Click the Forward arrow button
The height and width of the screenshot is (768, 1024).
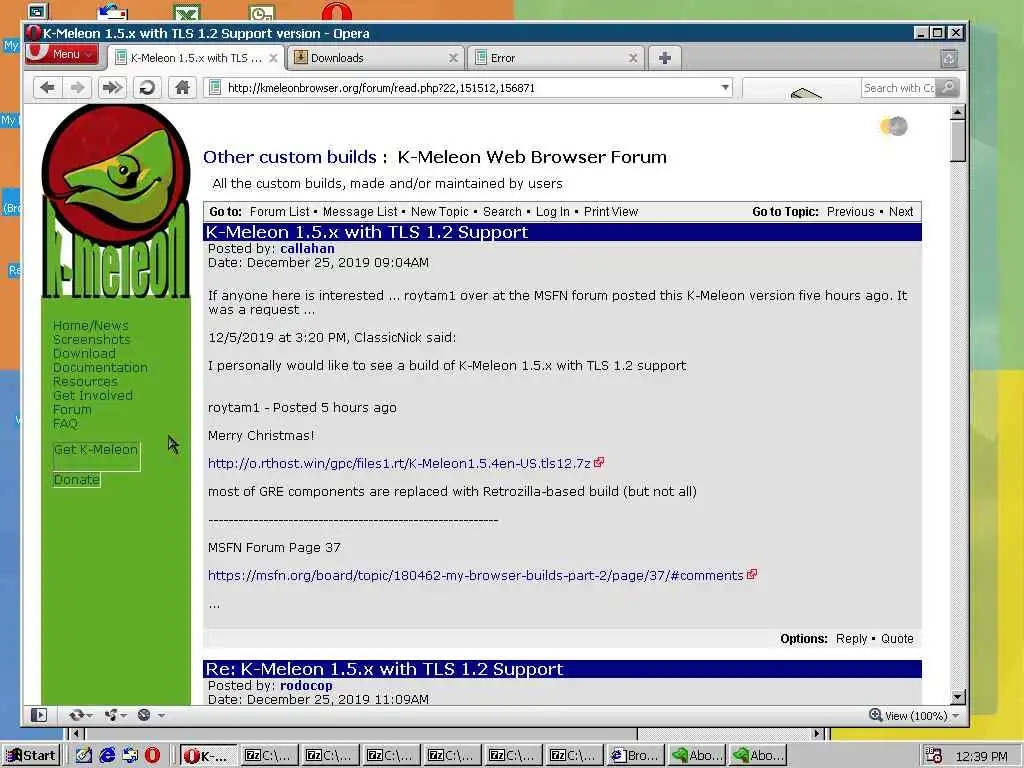click(x=77, y=88)
